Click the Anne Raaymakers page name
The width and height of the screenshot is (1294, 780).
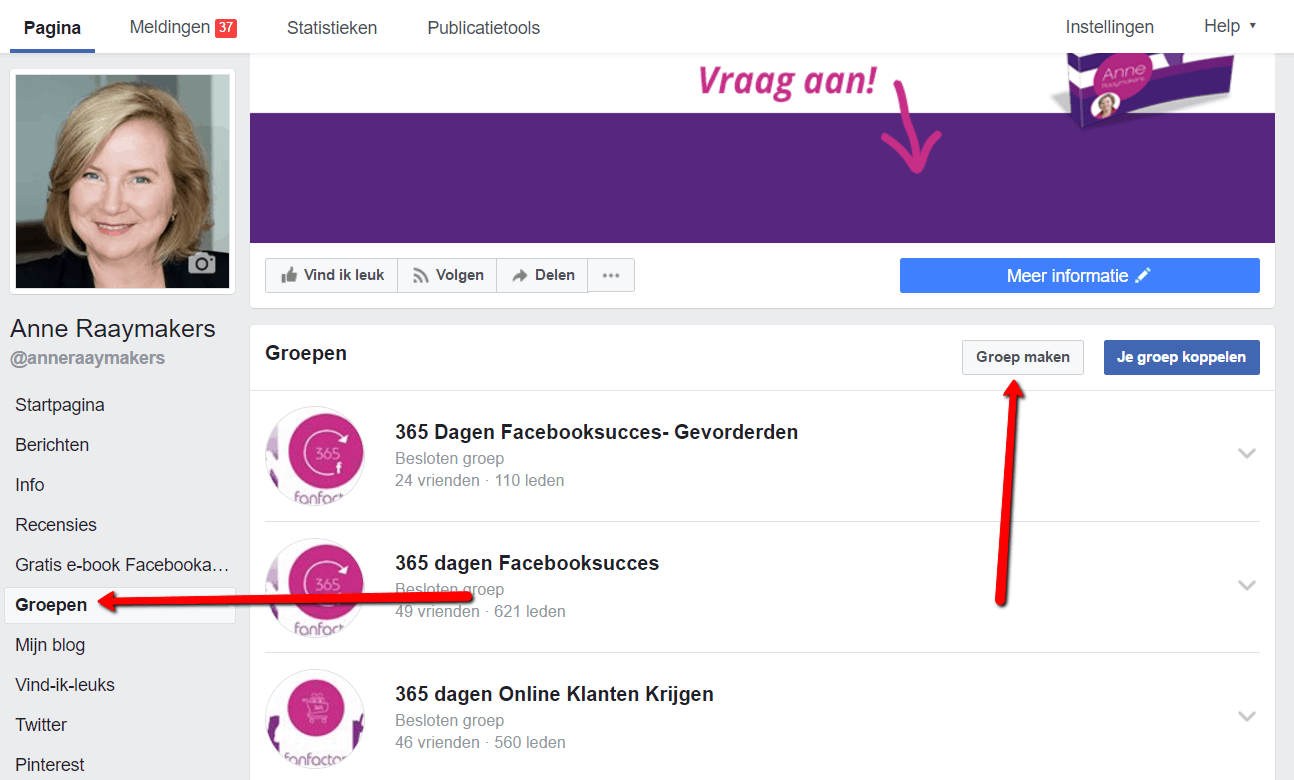[113, 329]
